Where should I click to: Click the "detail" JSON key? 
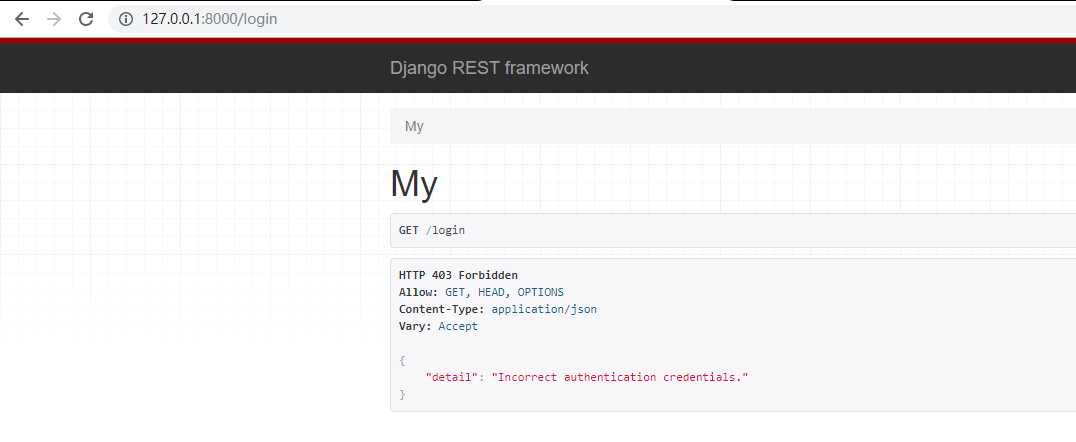pyautogui.click(x=452, y=377)
